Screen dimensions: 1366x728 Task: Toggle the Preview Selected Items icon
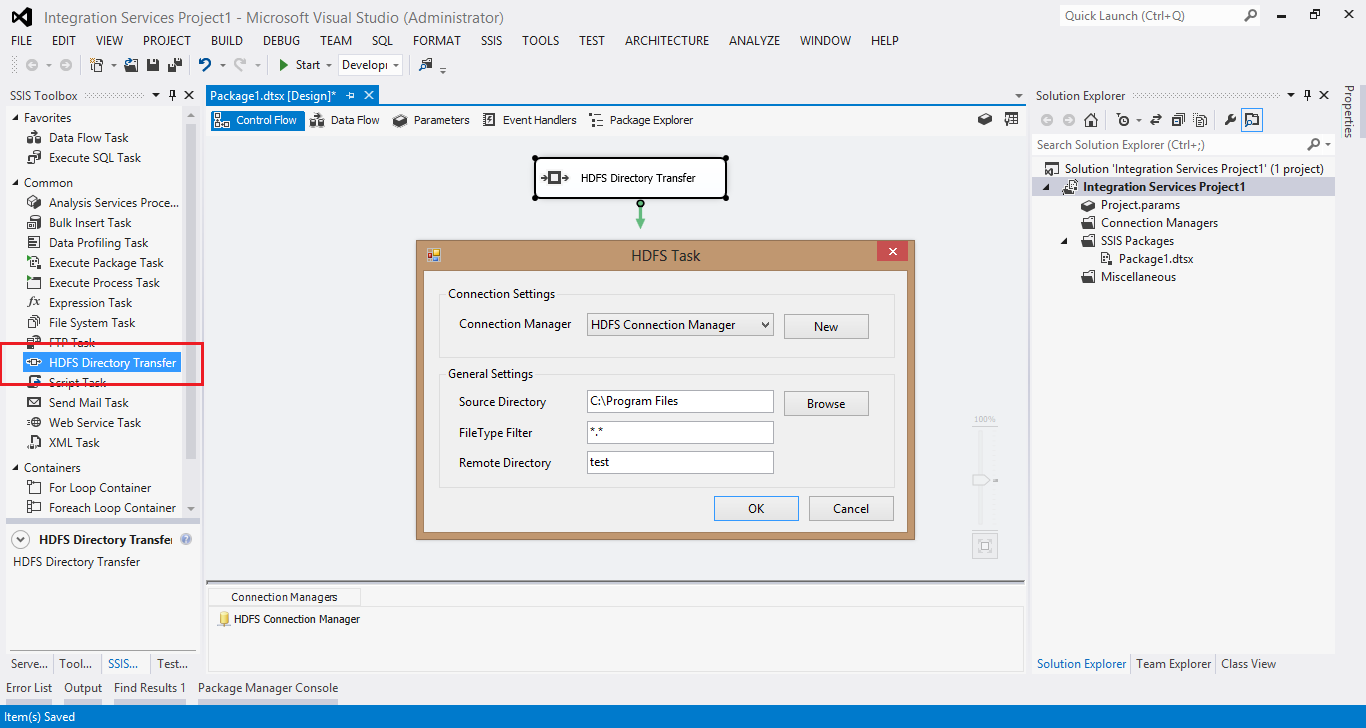(1252, 120)
